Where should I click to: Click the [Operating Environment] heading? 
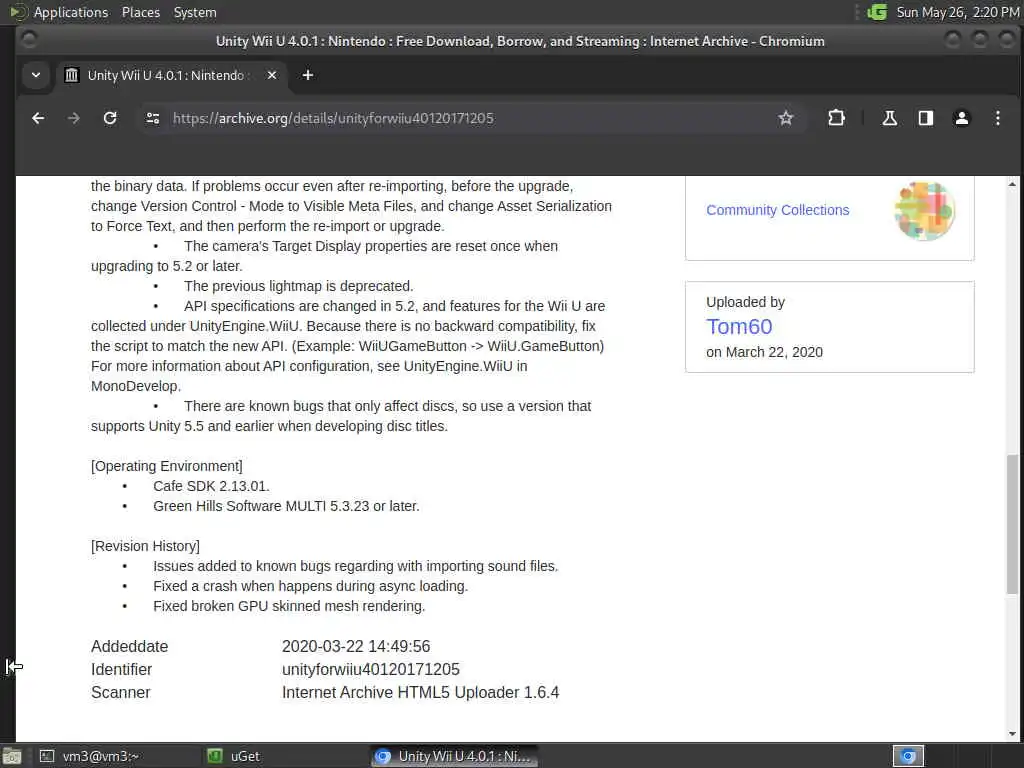[x=167, y=466]
